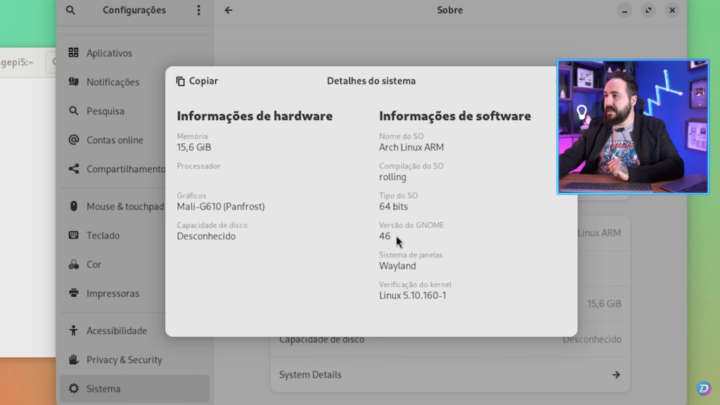This screenshot has width=720, height=405.
Task: Go back using the arrow beside Sobre
Action: pyautogui.click(x=228, y=10)
